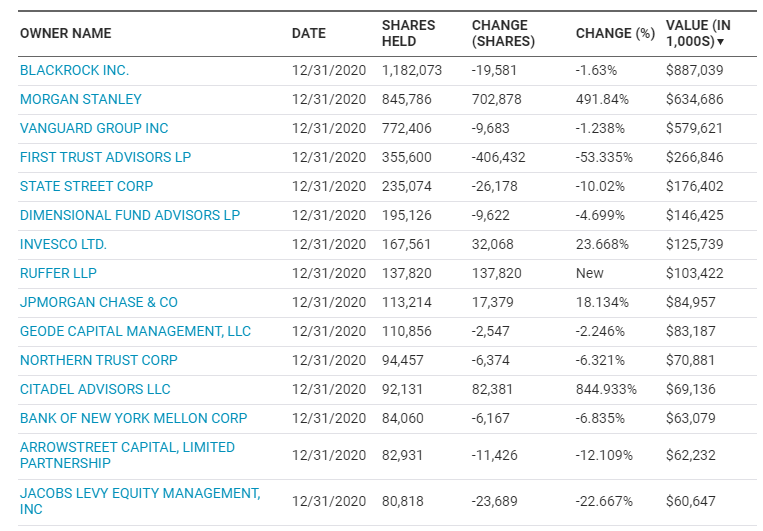The height and width of the screenshot is (531, 763).
Task: Open the Morgan Stanley owner link
Action: [80, 99]
